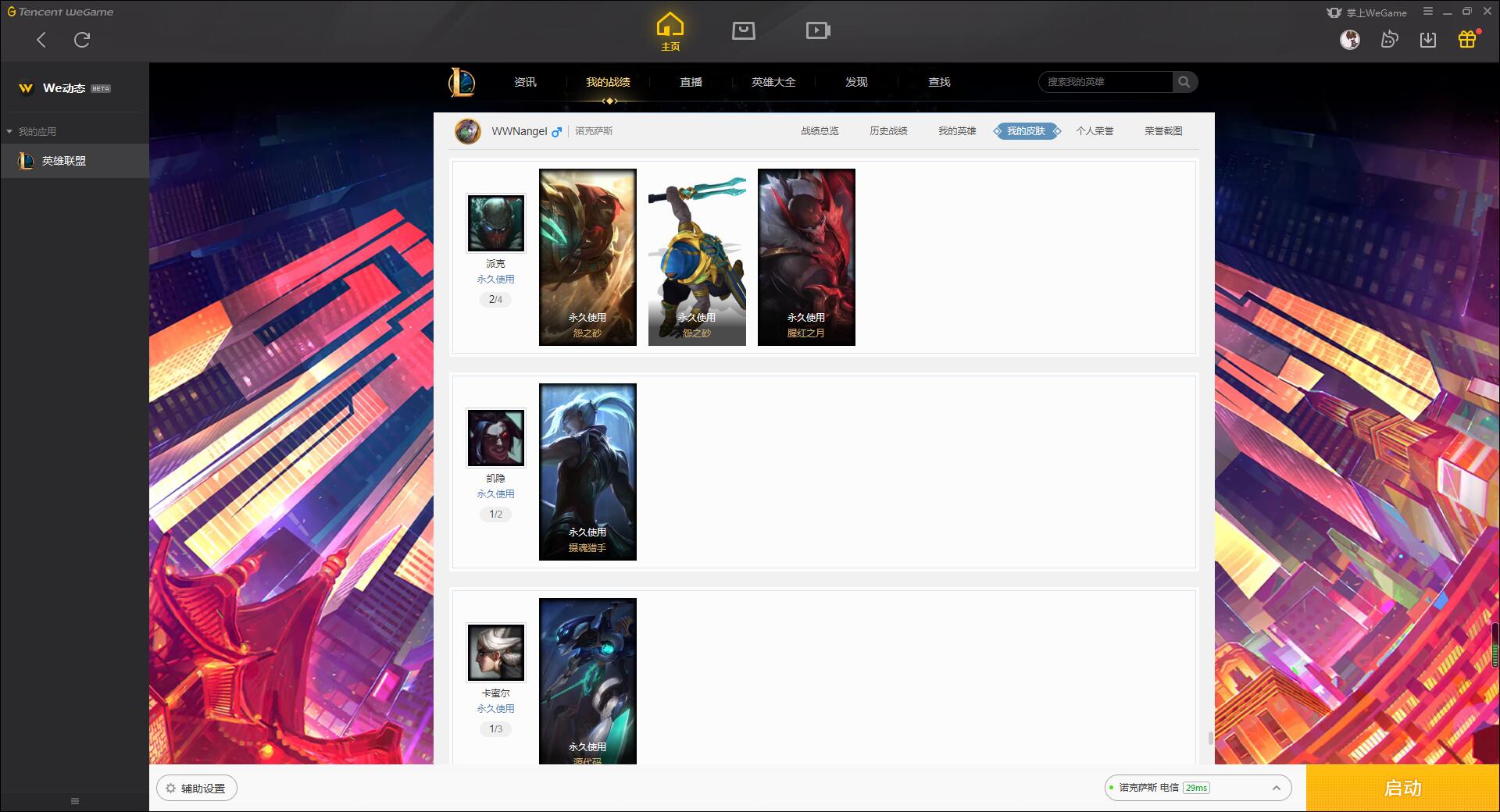The height and width of the screenshot is (812, 1500).
Task: Click the male gender icon
Action: pos(556,132)
